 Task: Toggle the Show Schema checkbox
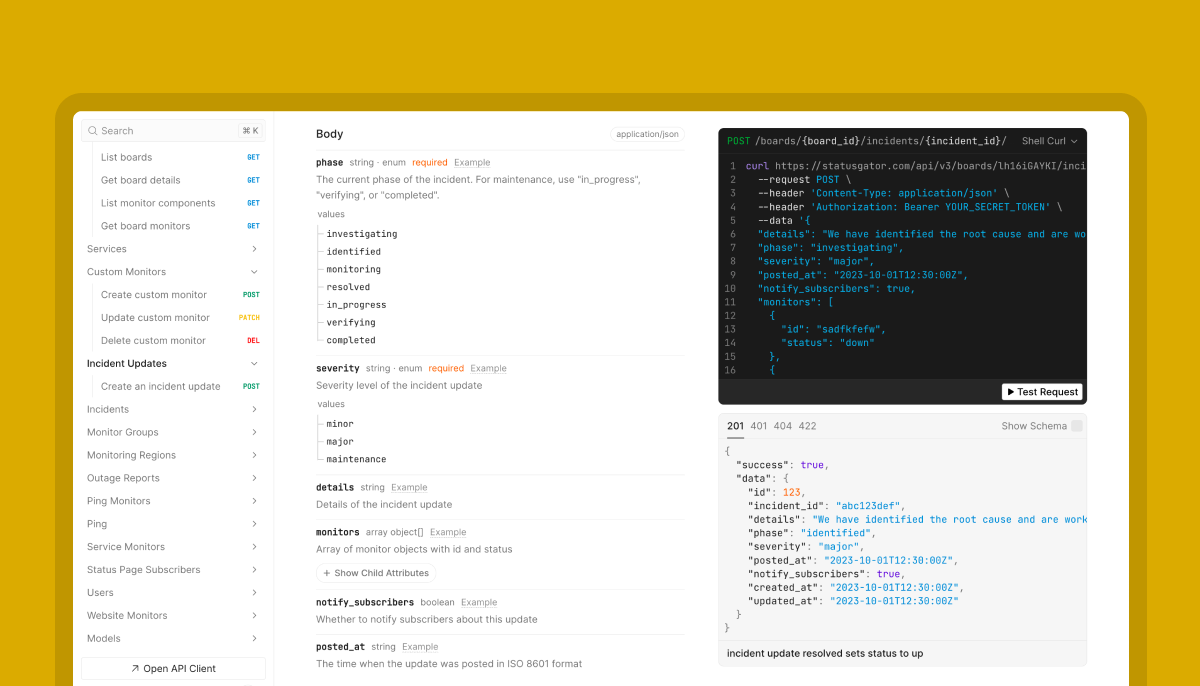[x=1076, y=426]
